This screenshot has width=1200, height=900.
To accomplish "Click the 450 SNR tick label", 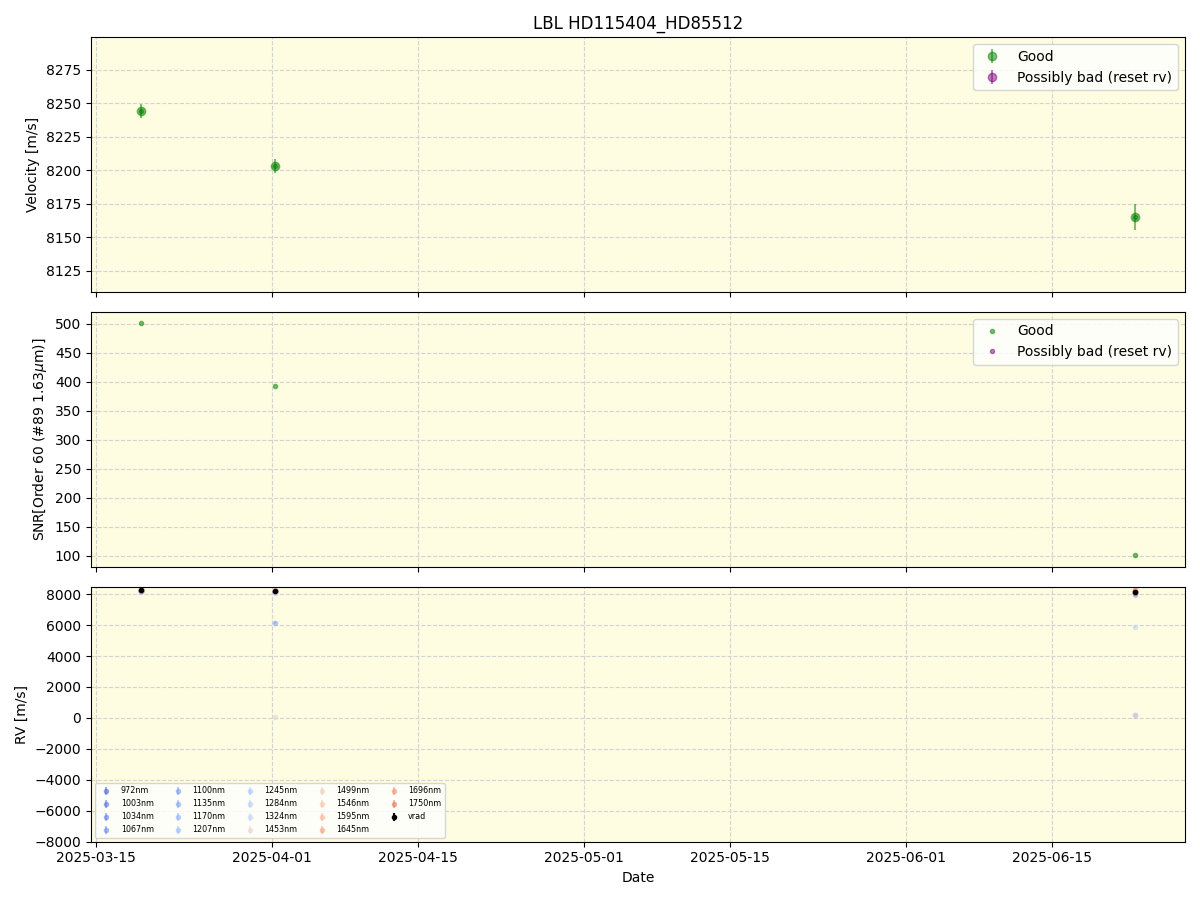I will click(69, 353).
